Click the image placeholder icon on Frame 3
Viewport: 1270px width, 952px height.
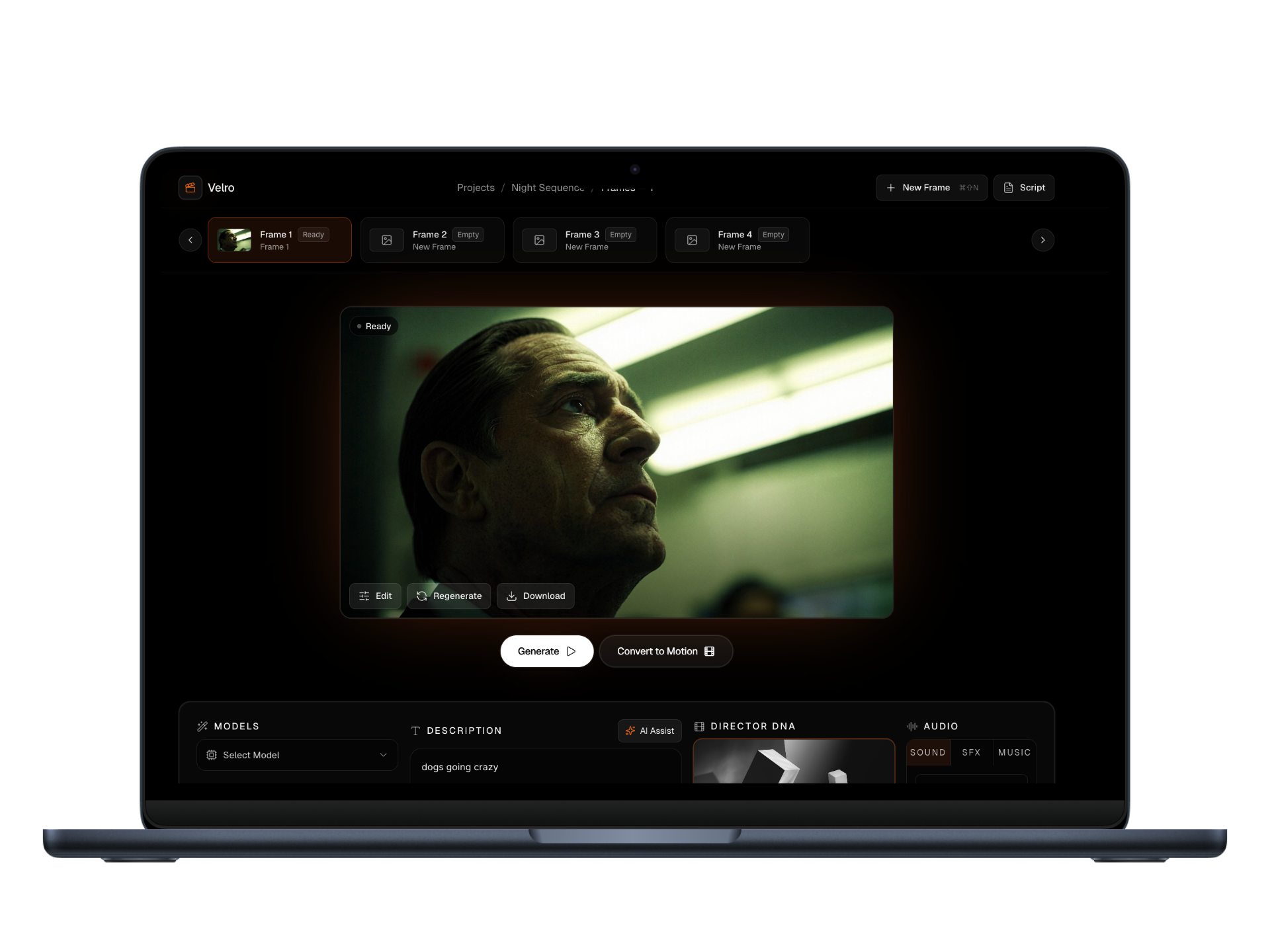pos(540,240)
